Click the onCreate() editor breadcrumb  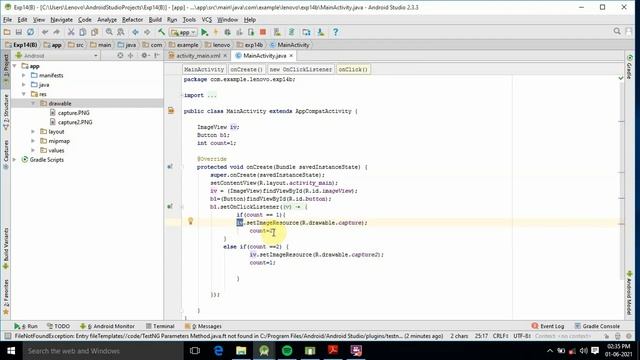pyautogui.click(x=246, y=69)
